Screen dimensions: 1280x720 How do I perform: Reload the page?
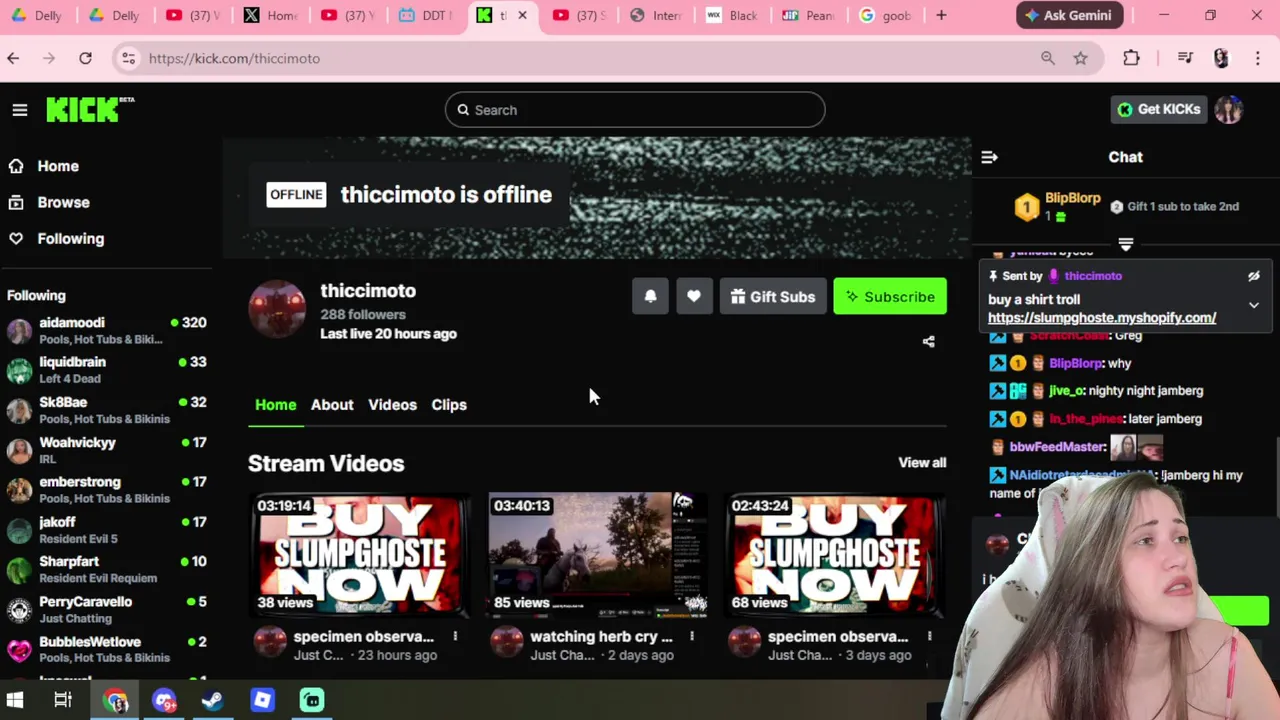(85, 58)
